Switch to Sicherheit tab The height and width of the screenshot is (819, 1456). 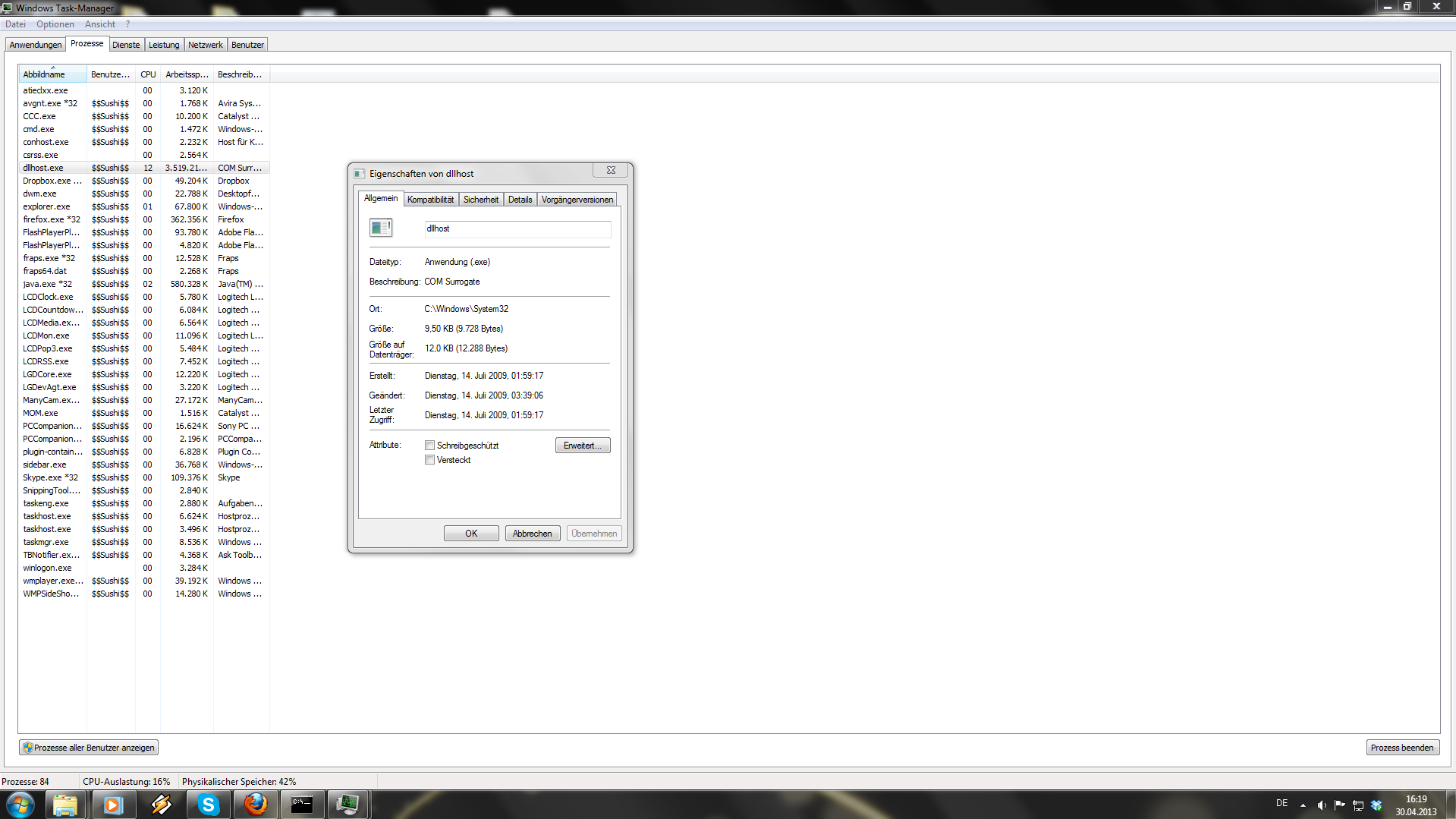[481, 200]
